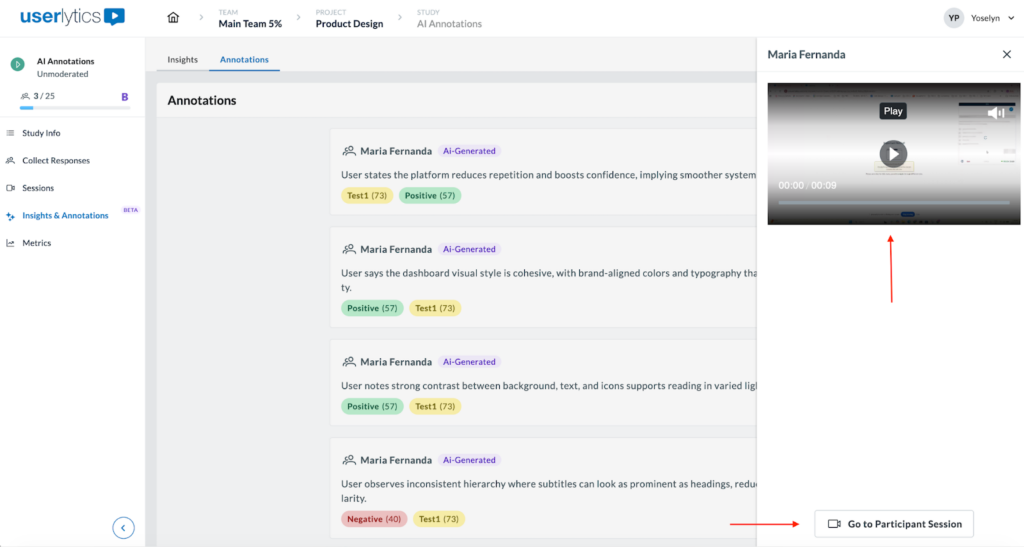Screen dimensions: 1024x547
Task: Click the Userlytics logo
Action: (72, 17)
